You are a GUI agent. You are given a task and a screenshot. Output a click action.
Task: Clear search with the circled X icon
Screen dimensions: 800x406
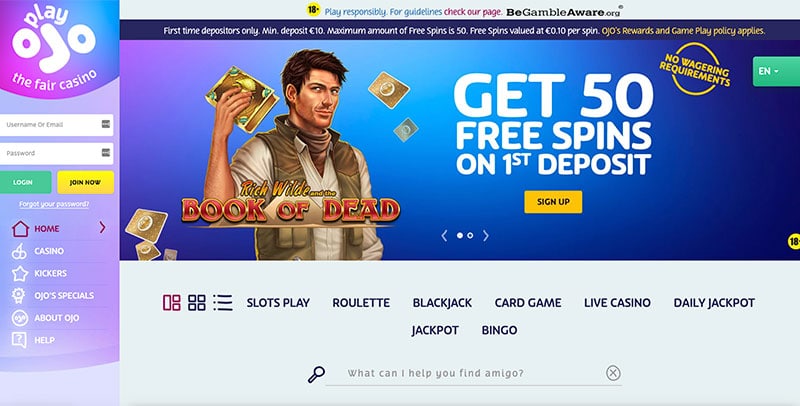[x=613, y=373]
